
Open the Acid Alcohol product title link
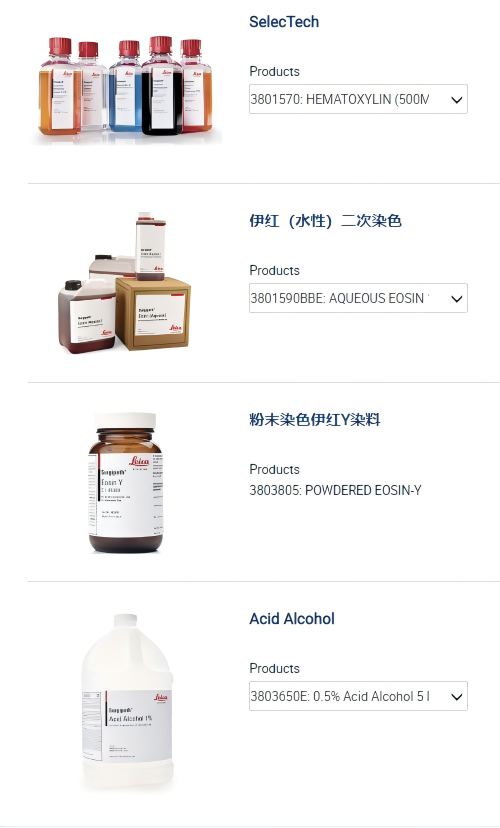coord(292,618)
